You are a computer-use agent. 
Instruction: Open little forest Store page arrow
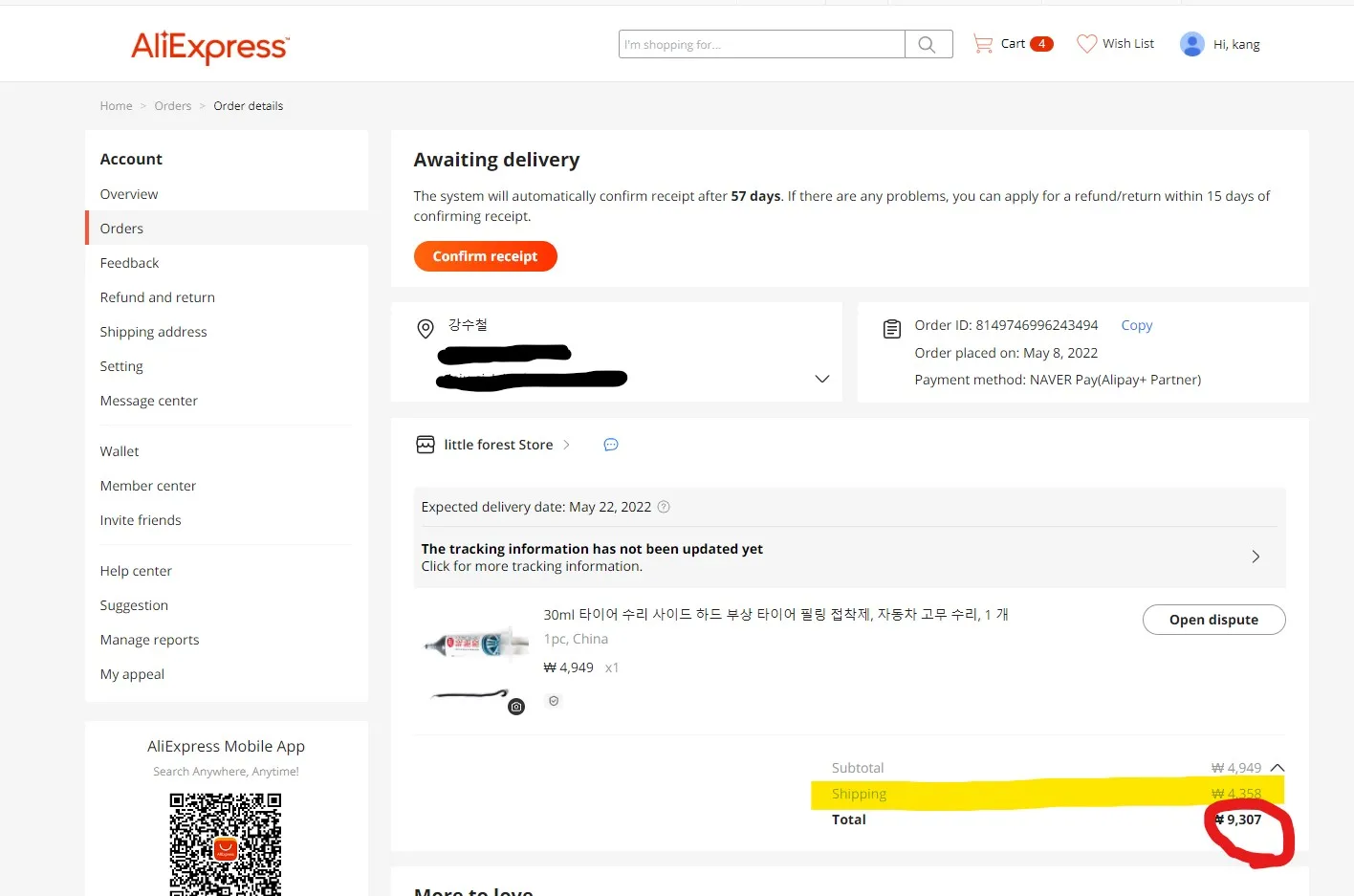pyautogui.click(x=566, y=445)
